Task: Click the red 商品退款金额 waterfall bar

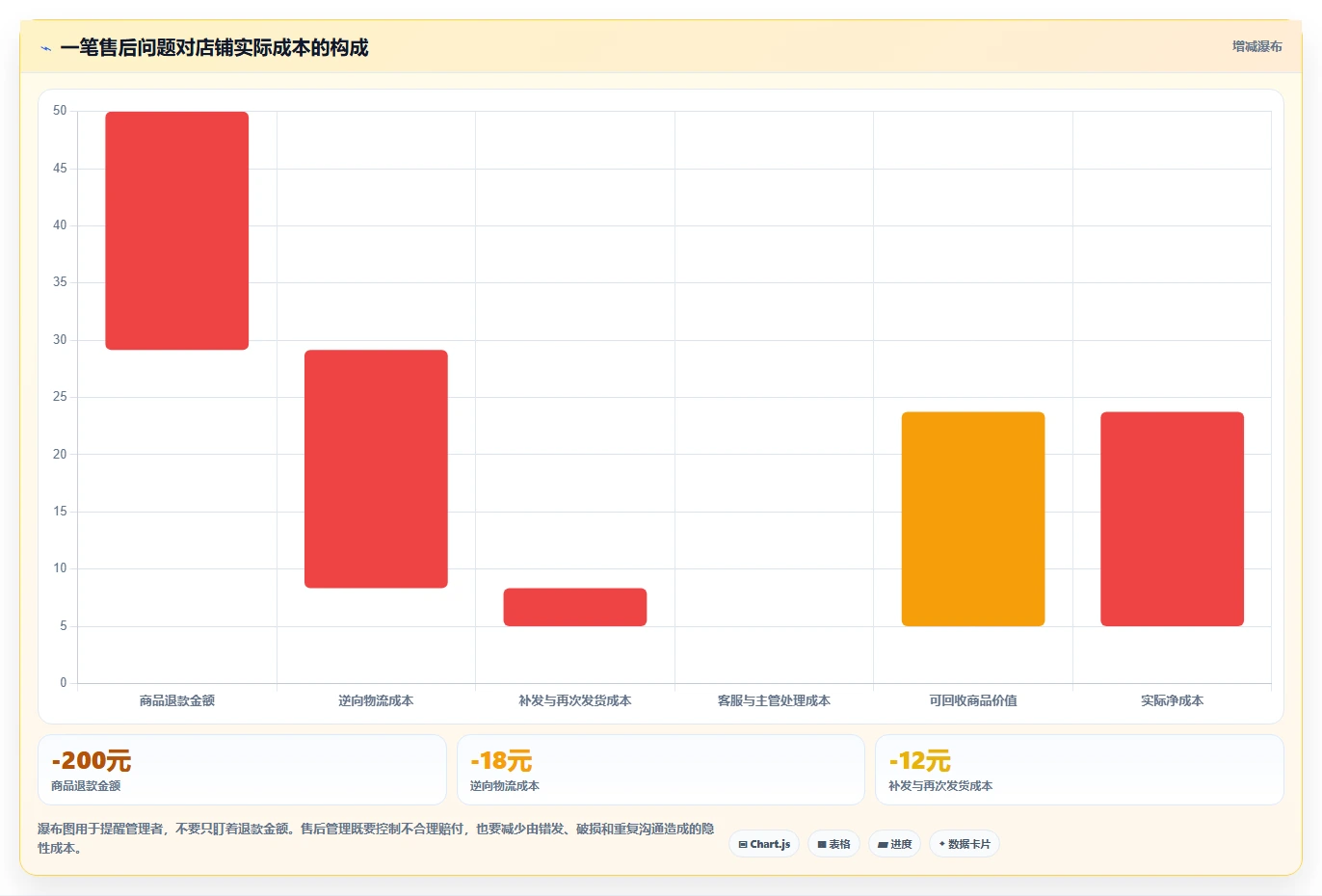Action: 177,230
